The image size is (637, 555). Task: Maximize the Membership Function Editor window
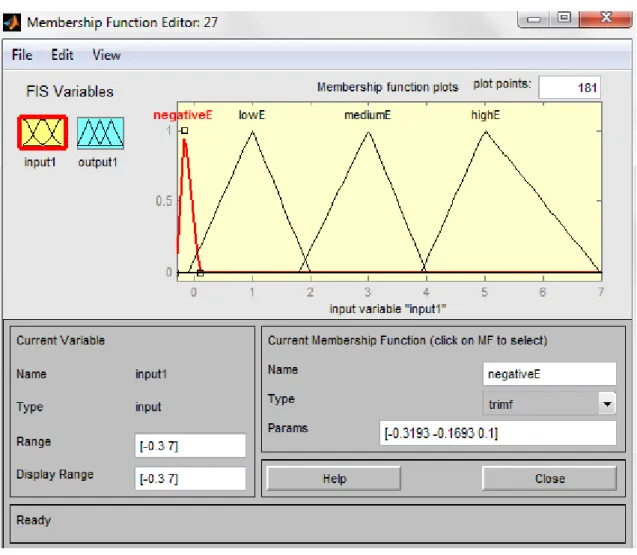[x=564, y=18]
